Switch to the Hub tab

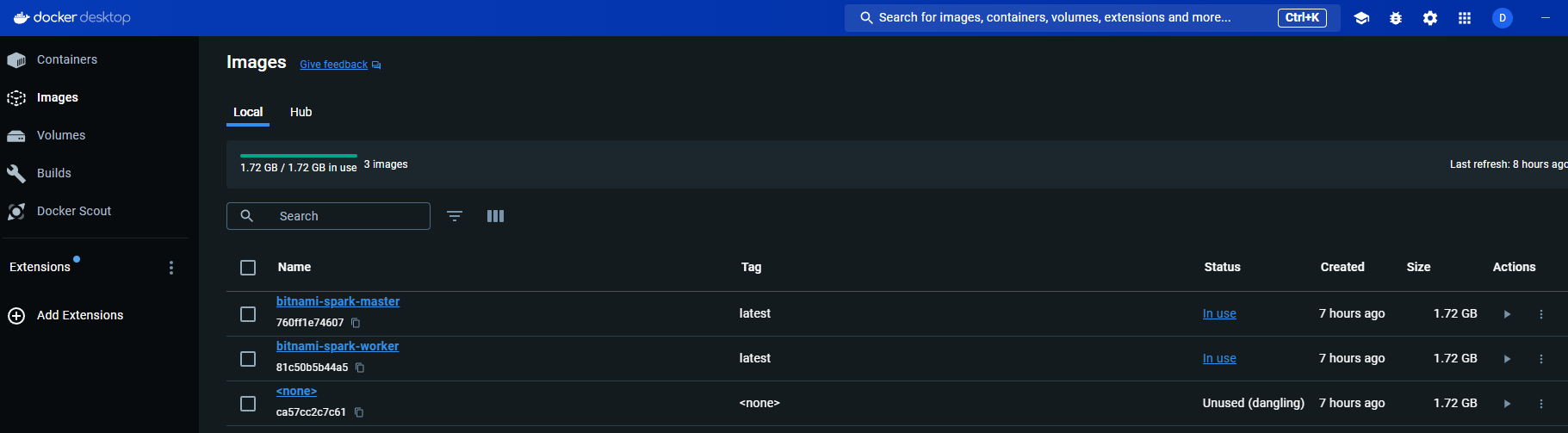click(301, 112)
